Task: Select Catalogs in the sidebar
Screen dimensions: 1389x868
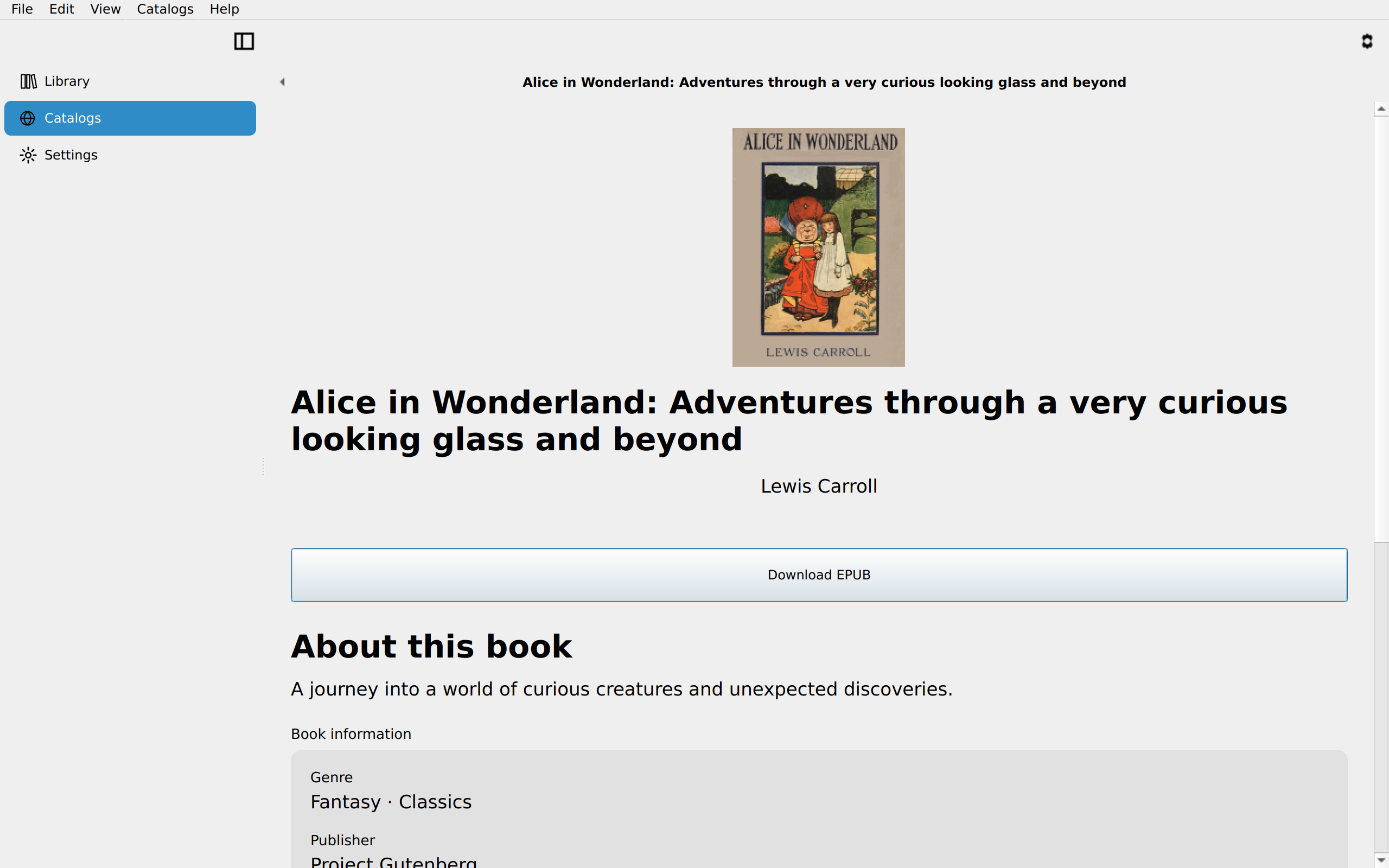Action: 130,118
